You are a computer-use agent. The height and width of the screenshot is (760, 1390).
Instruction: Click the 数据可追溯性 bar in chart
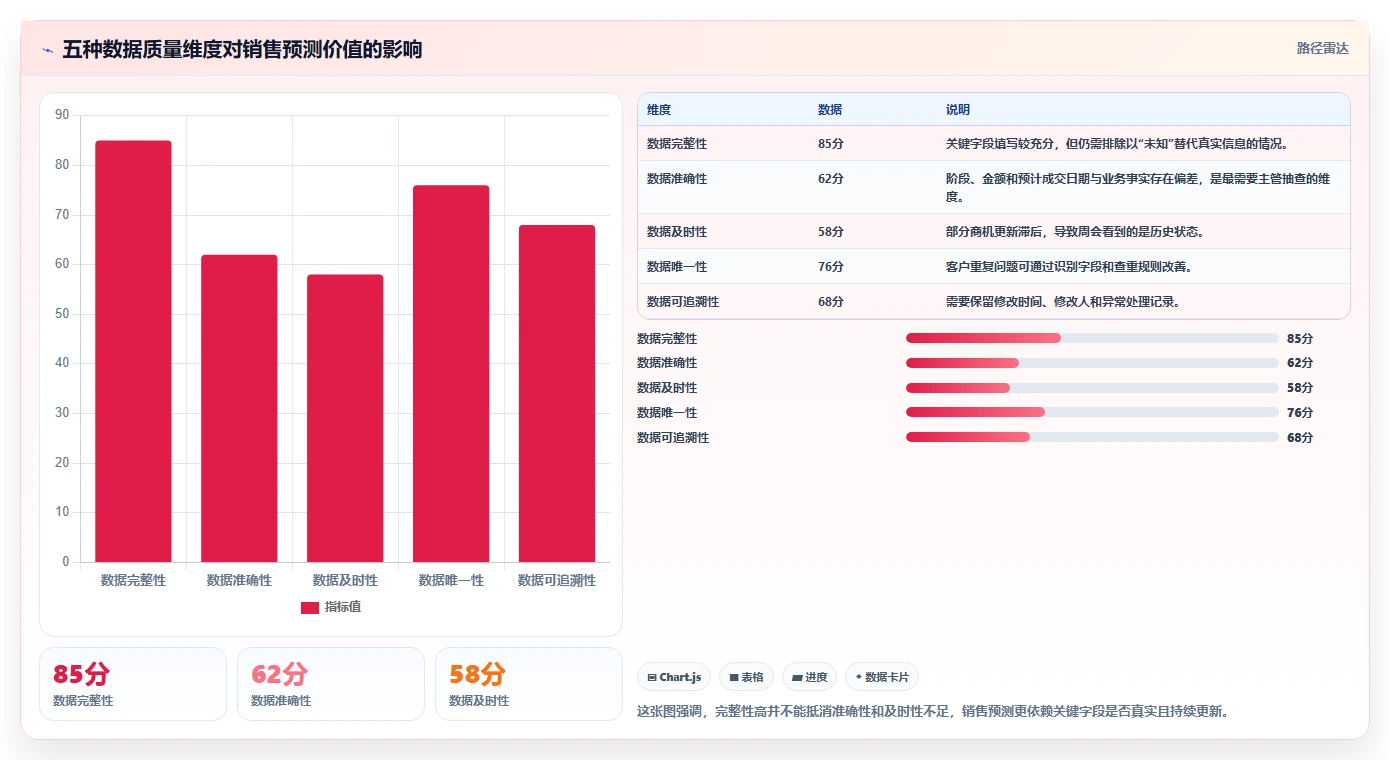[557, 393]
